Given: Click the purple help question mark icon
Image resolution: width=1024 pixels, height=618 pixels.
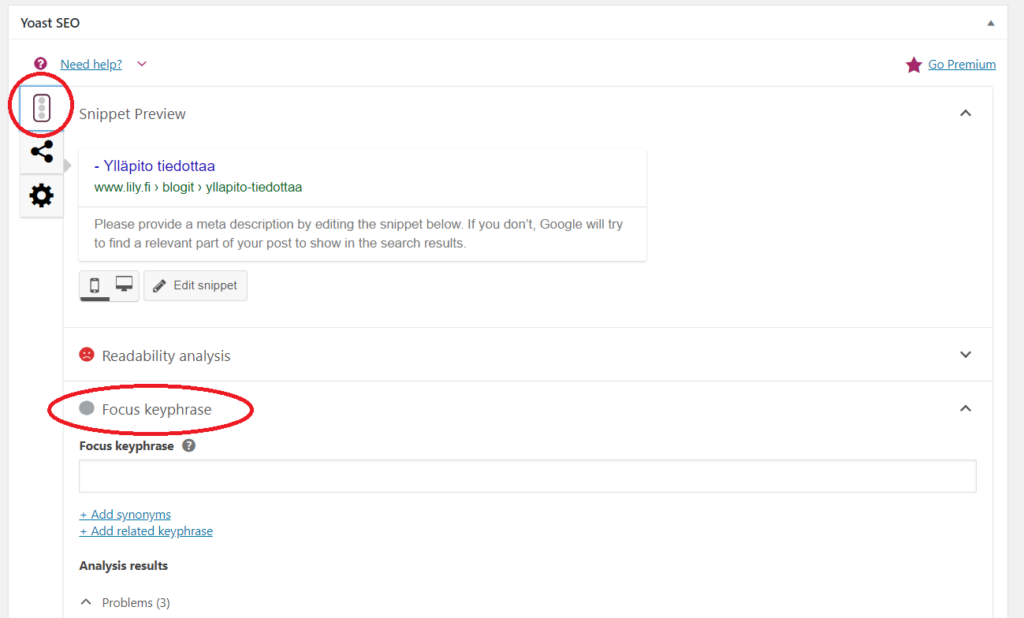Looking at the screenshot, I should point(40,63).
